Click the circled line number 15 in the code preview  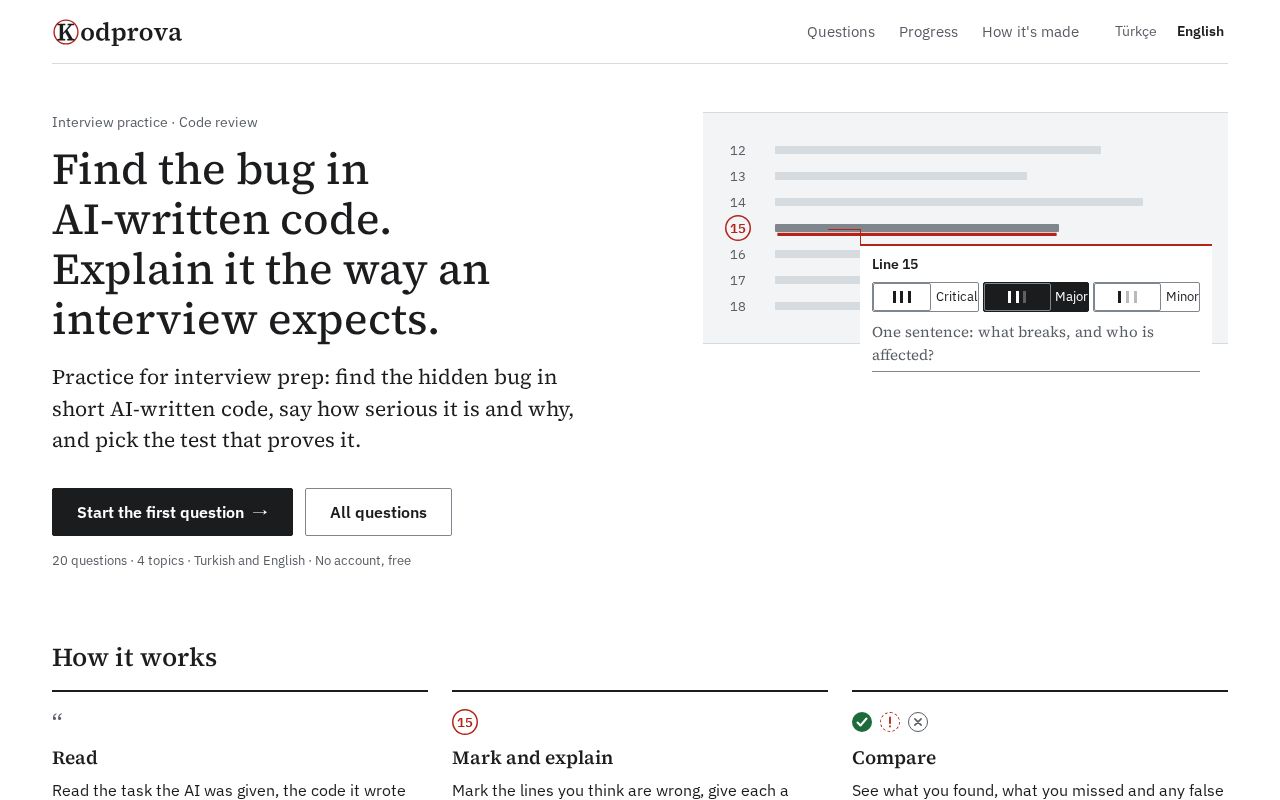pyautogui.click(x=738, y=228)
